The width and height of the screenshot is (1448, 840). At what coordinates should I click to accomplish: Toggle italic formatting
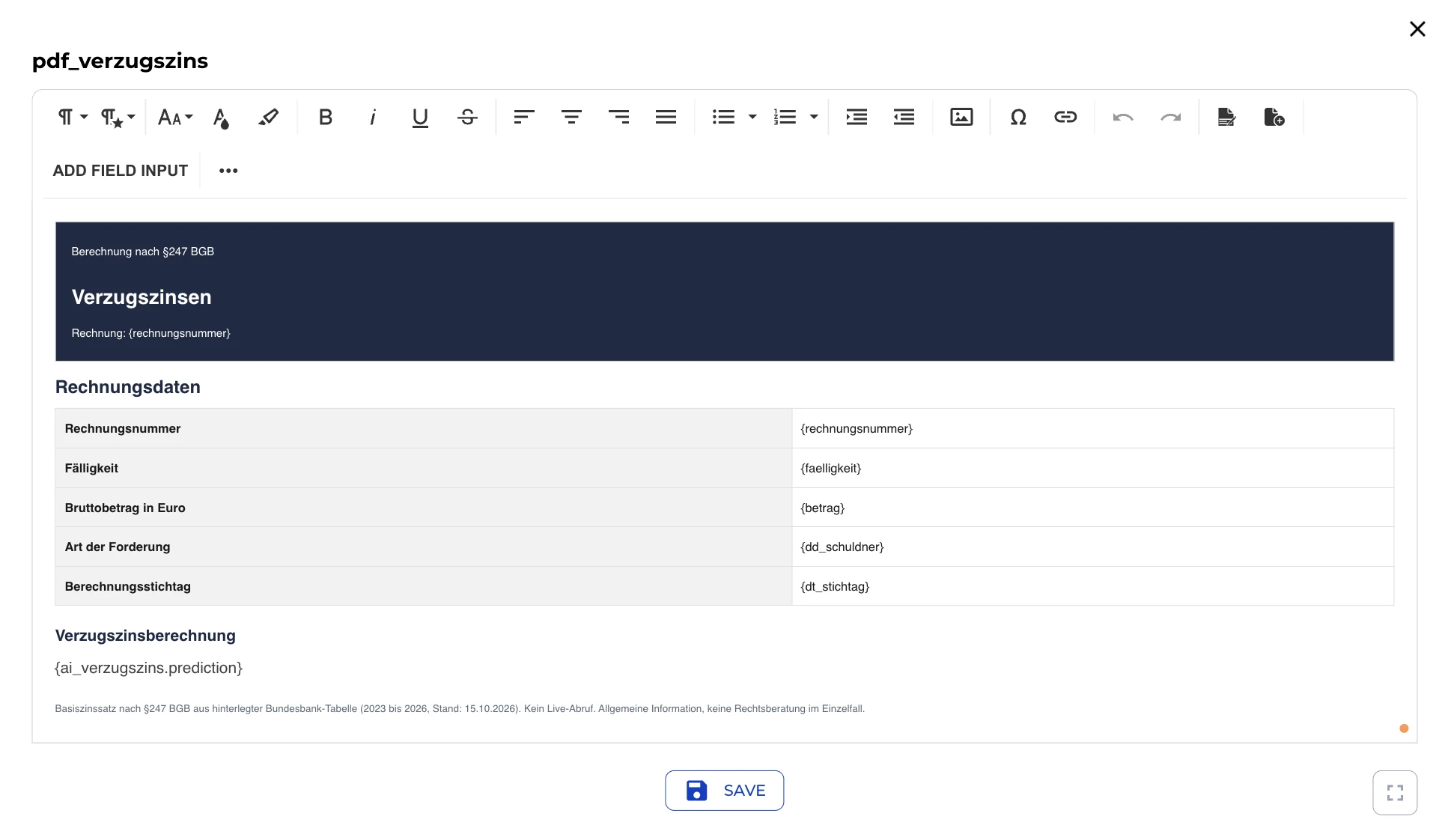pyautogui.click(x=373, y=117)
